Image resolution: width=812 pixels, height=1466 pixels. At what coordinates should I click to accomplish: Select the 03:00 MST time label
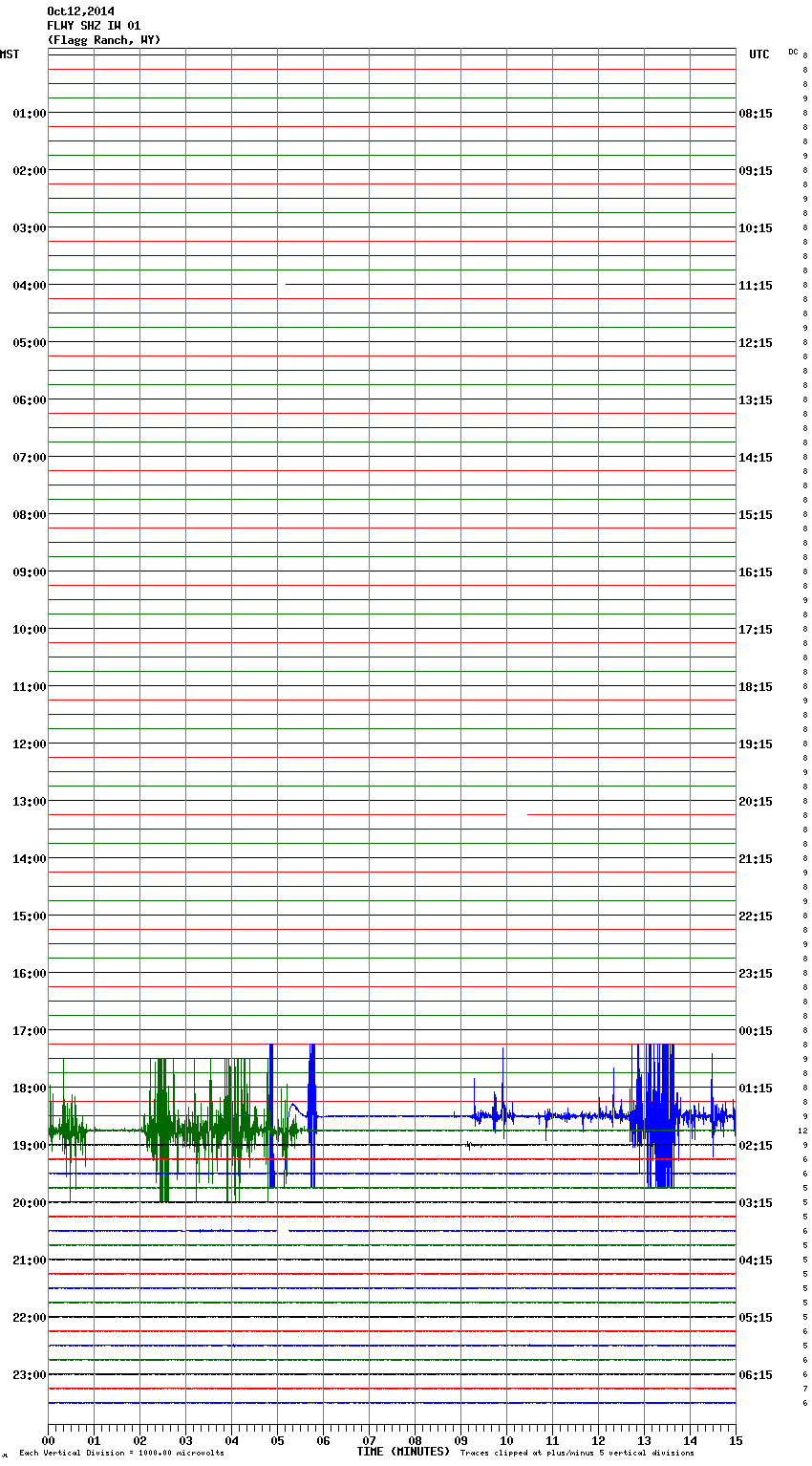pyautogui.click(x=30, y=228)
